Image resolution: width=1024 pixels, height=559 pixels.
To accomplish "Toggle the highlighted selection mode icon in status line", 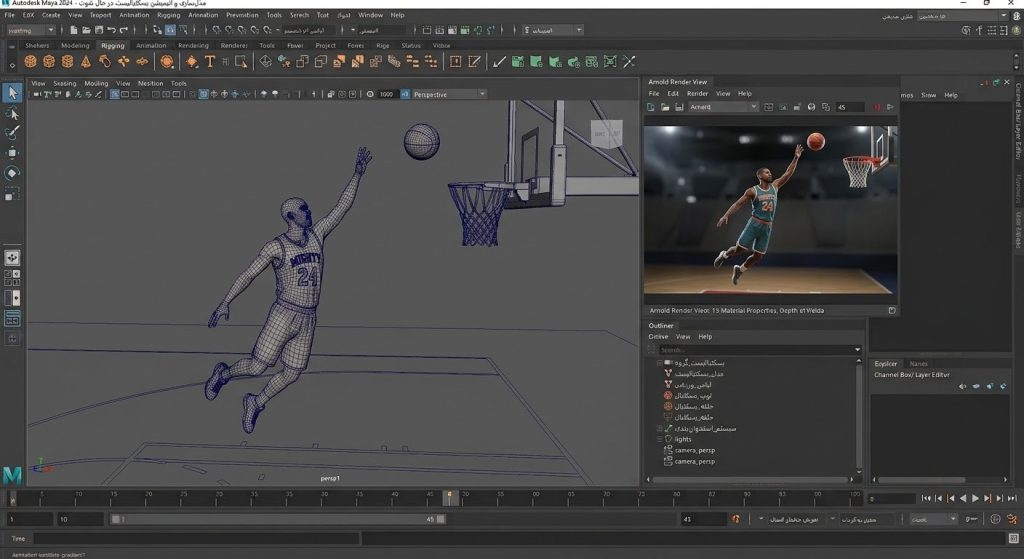I will coord(170,30).
